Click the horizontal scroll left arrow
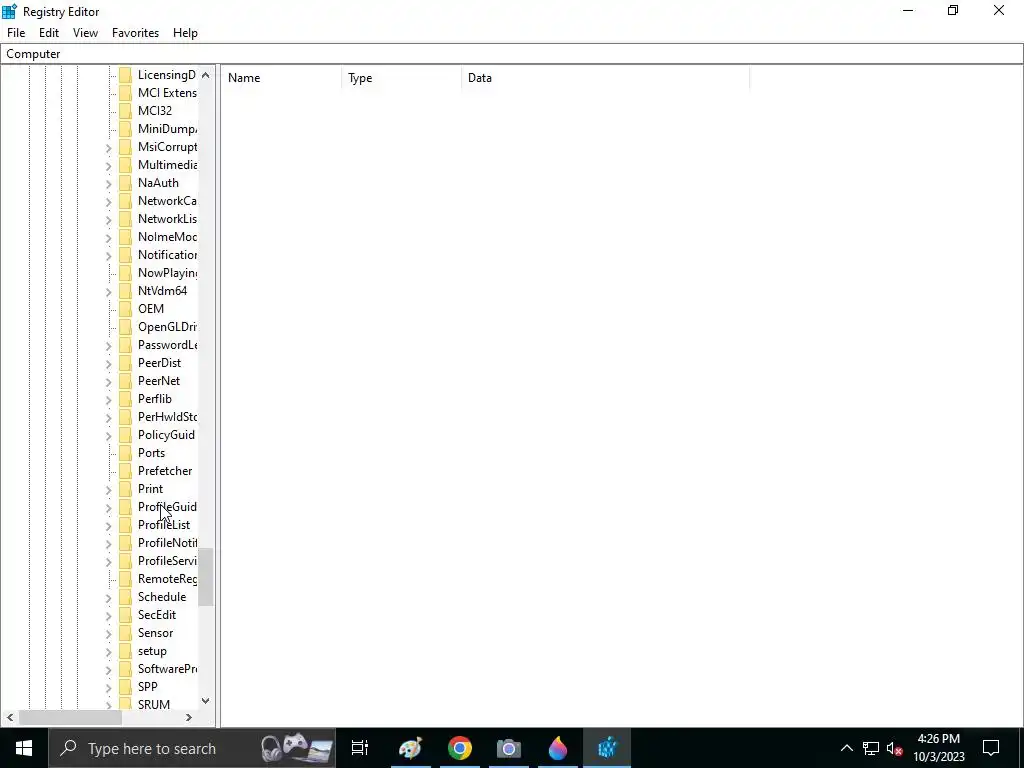1024x768 pixels. click(10, 717)
